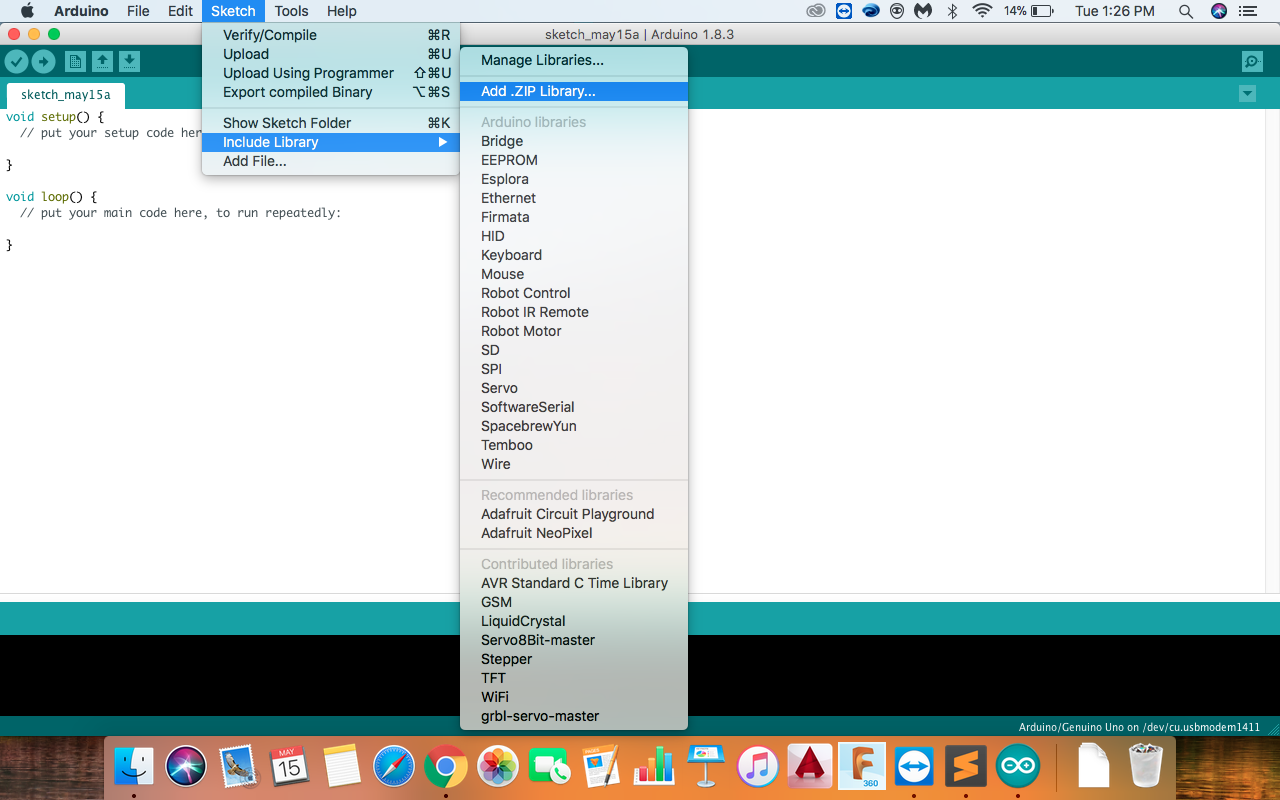Include the Robot Control library
The image size is (1280, 800).
574,293
